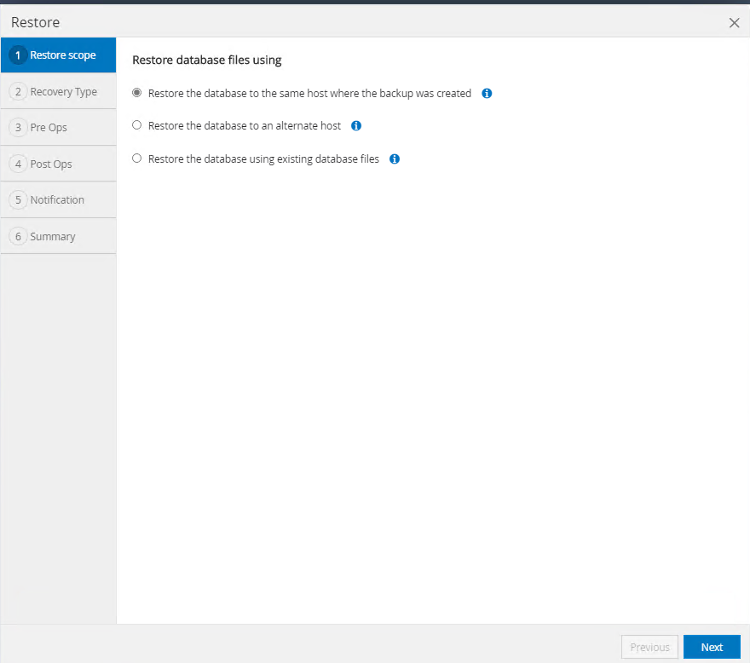
Task: Switch to the Pre Ops step
Action: point(49,128)
